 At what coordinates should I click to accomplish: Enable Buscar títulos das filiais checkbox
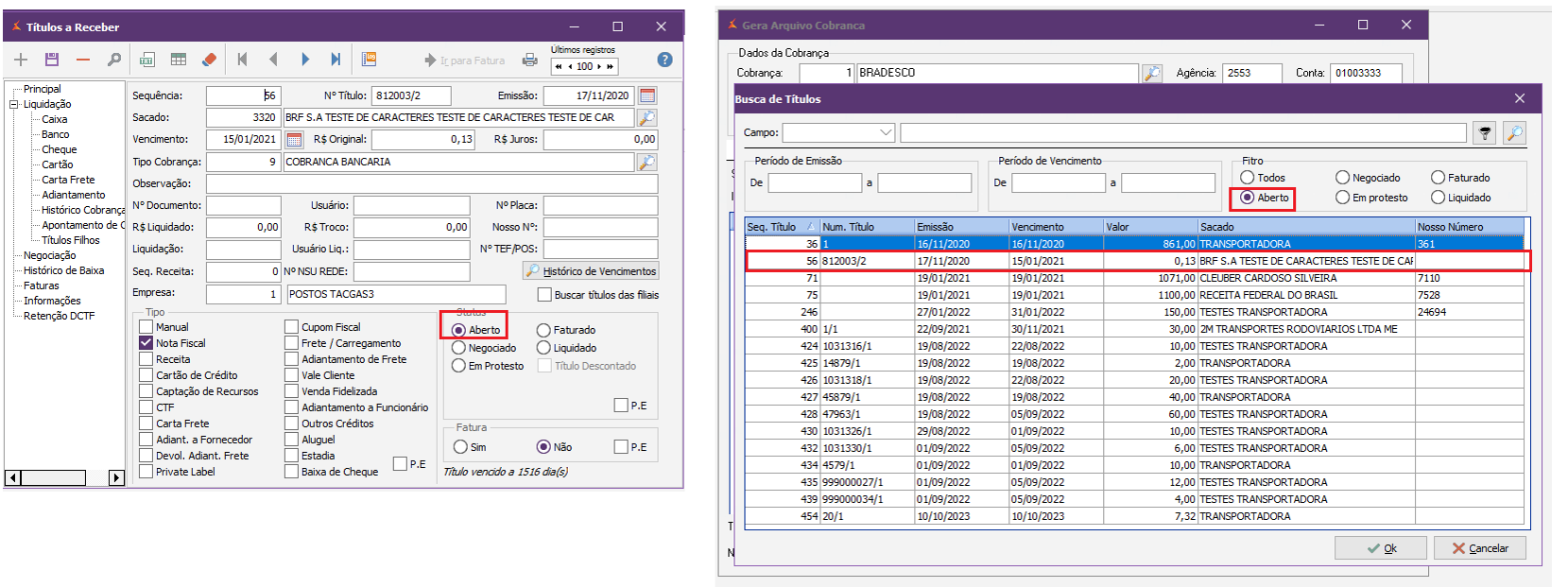pyautogui.click(x=544, y=295)
